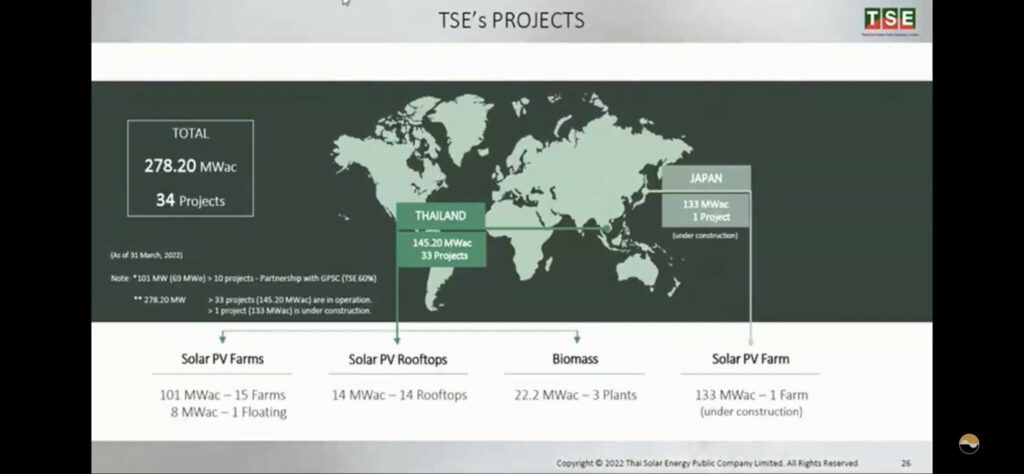This screenshot has width=1024, height=474.
Task: Click the 14 MWac – 14 Rooftops text
Action: (399, 395)
